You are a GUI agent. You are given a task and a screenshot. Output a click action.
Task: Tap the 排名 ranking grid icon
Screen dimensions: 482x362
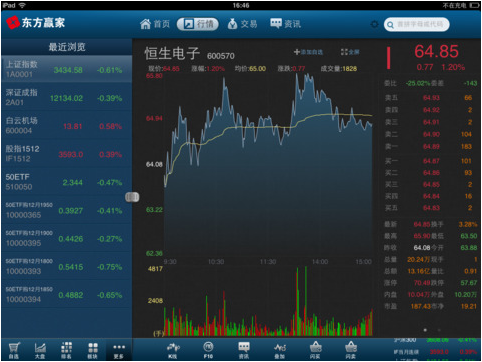pos(66,350)
